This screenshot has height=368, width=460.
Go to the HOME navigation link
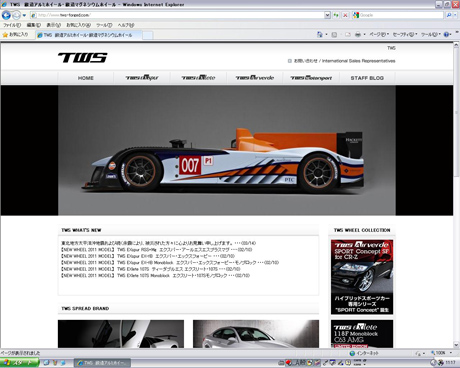pos(86,78)
